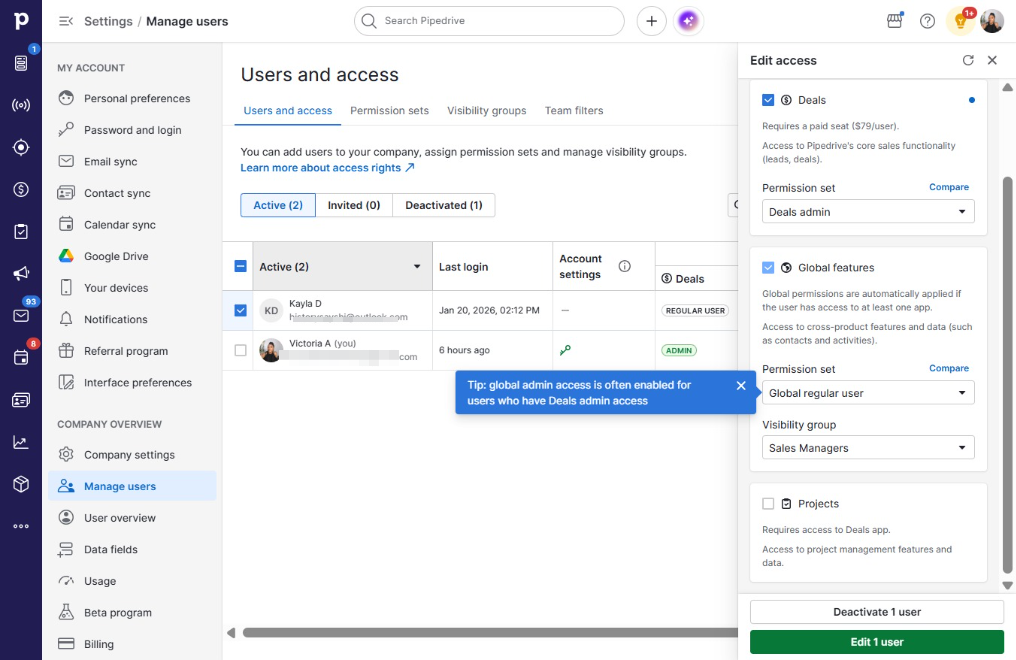
Task: Dismiss the global admin tip tooltip
Action: (741, 385)
